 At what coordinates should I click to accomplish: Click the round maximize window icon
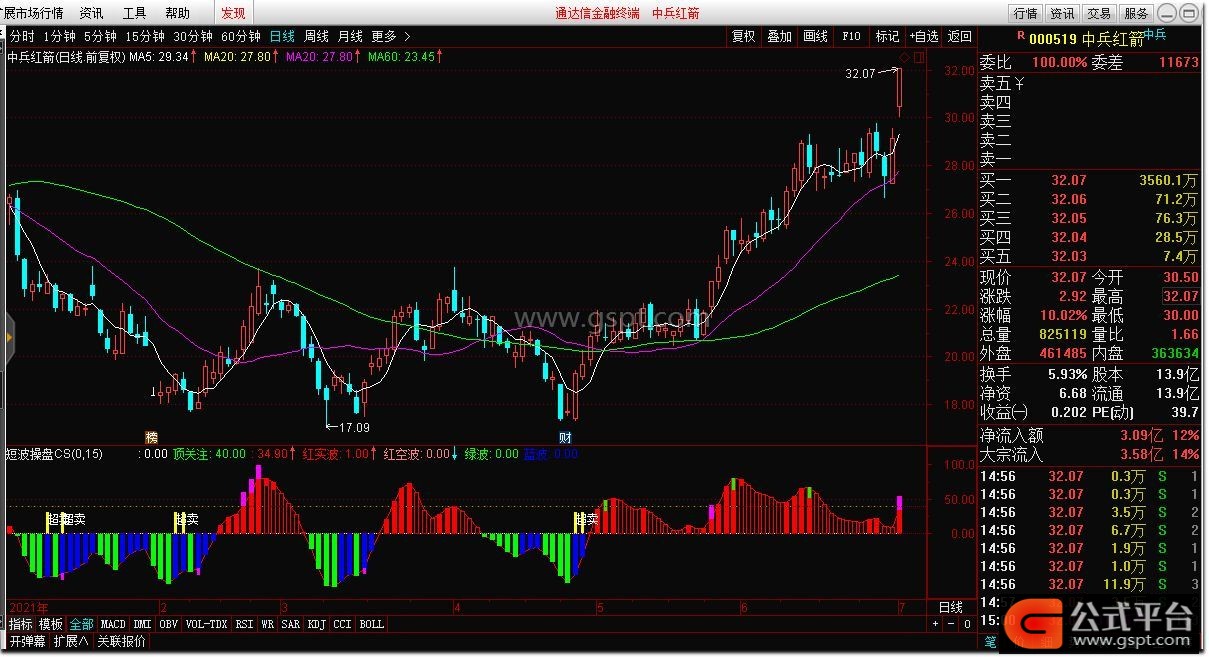tap(1187, 13)
